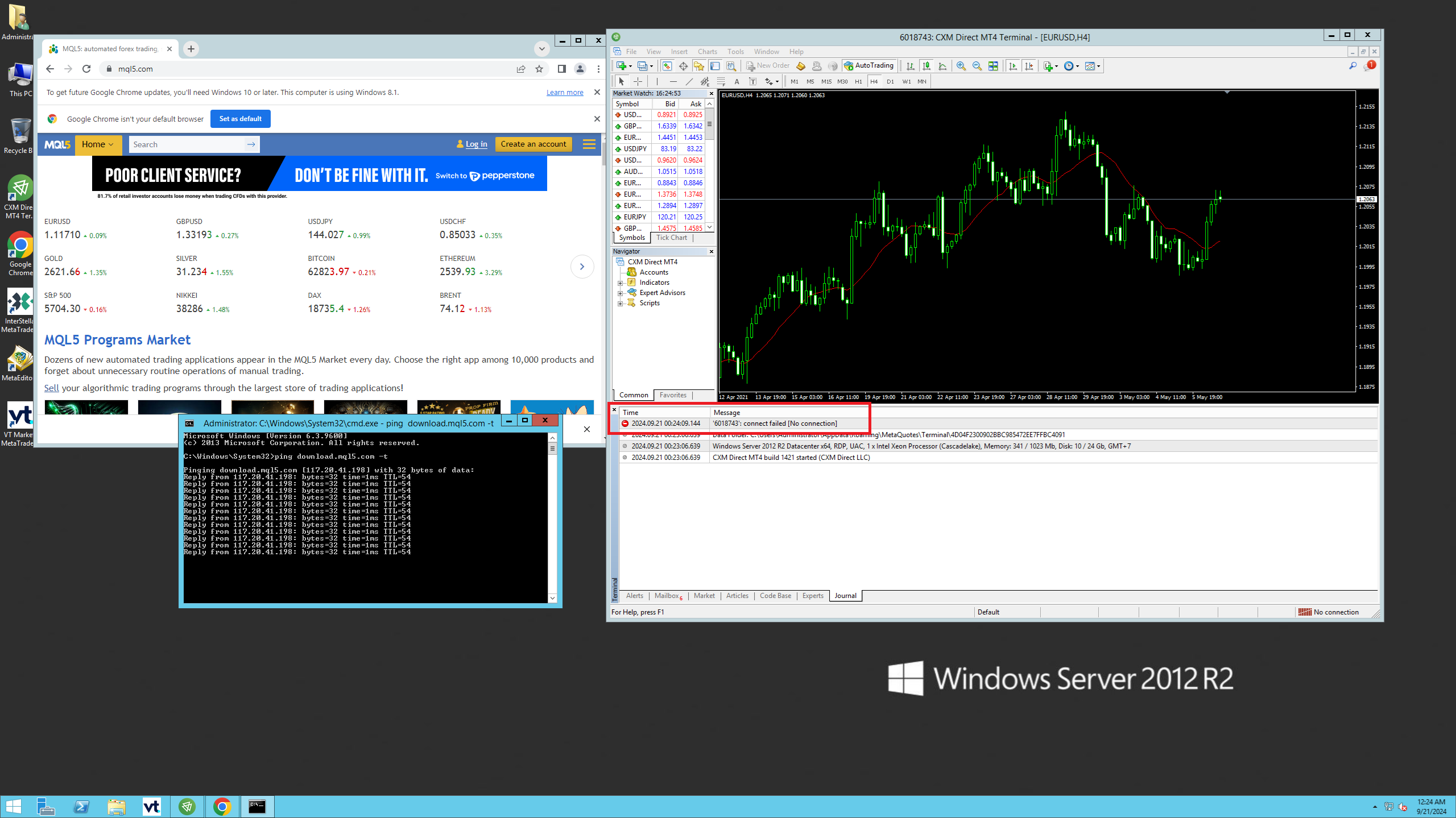This screenshot has height=818, width=1456.
Task: Click the Market Watch vertical scrollbar
Action: click(709, 166)
